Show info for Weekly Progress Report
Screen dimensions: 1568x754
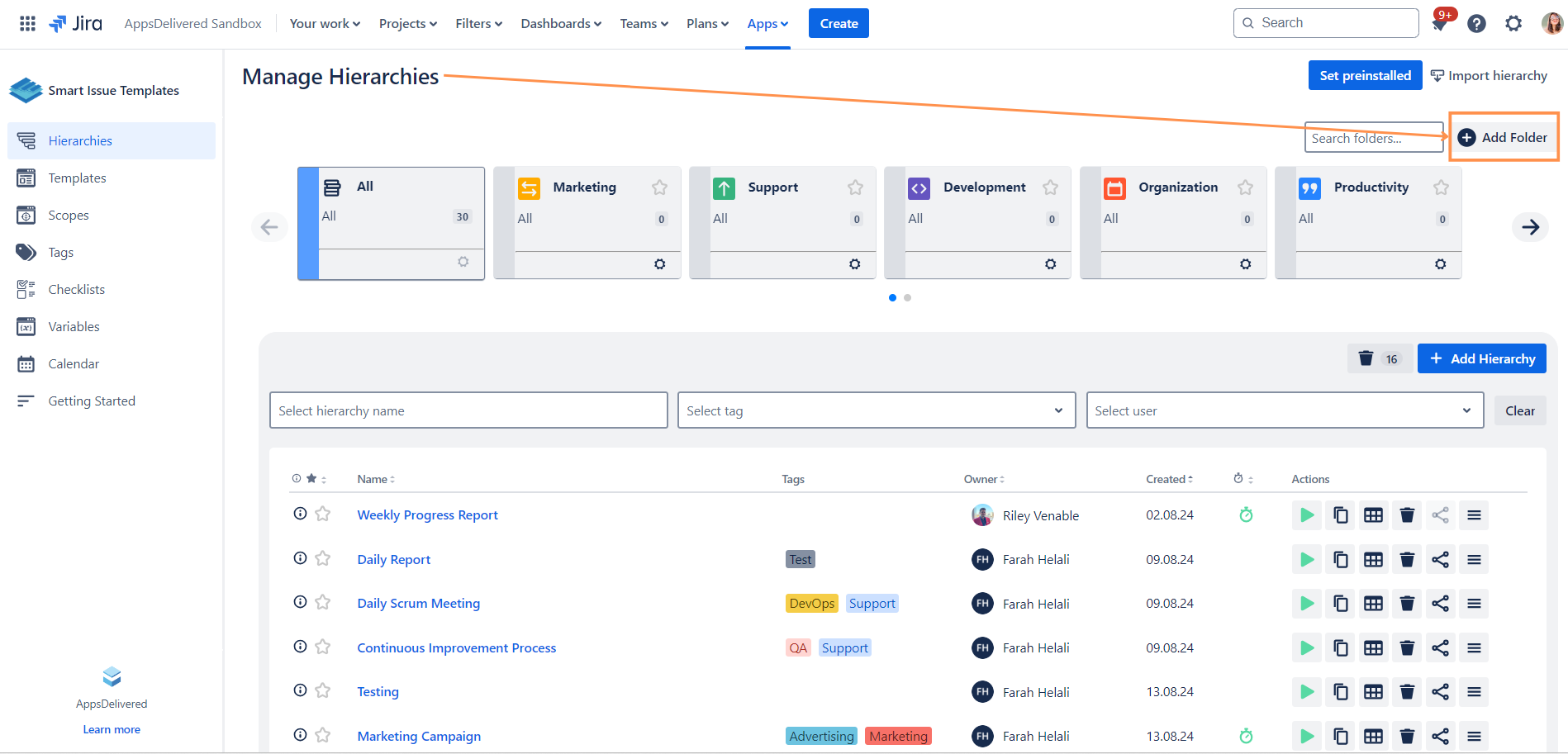pyautogui.click(x=300, y=514)
